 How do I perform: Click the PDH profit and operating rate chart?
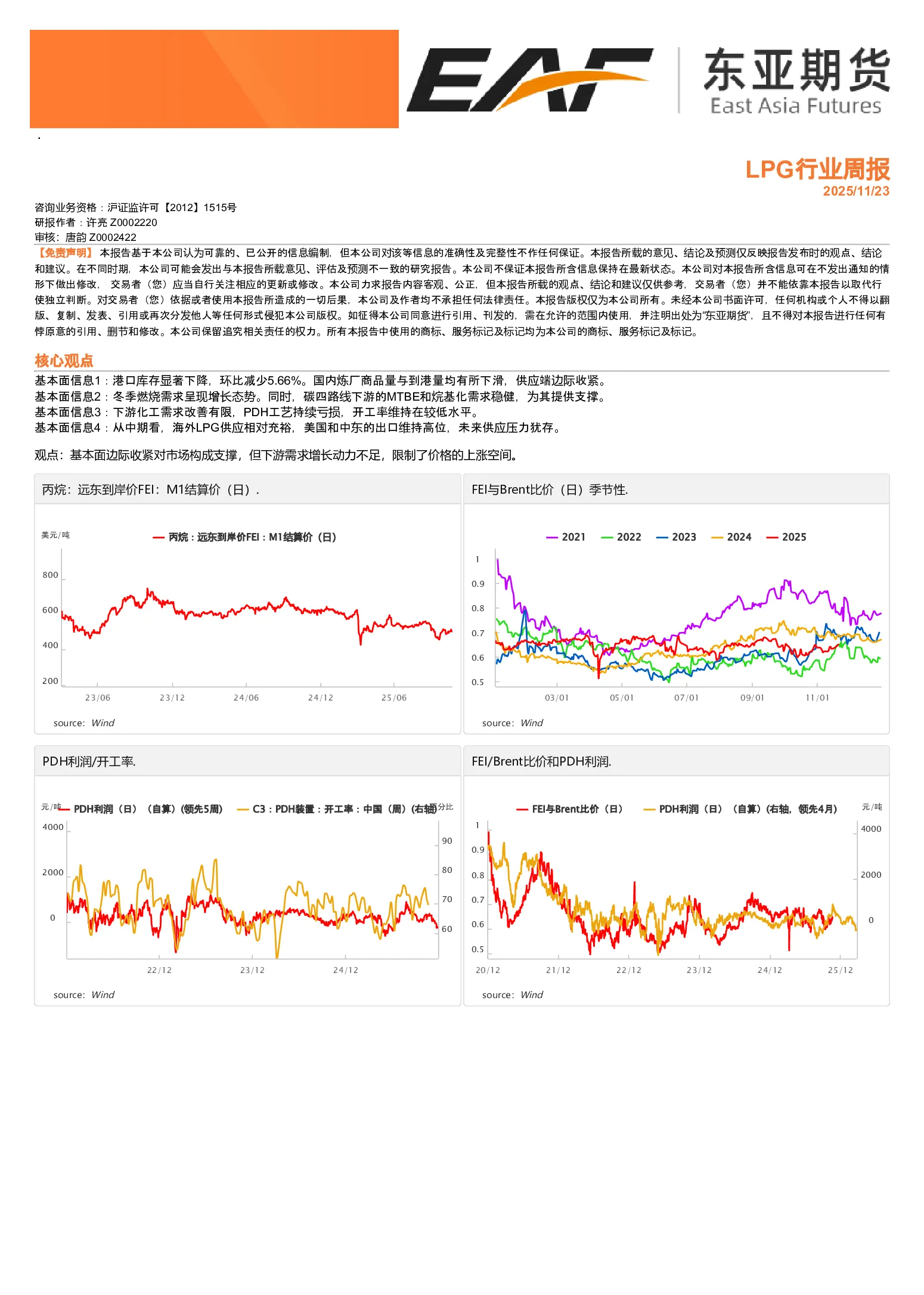(x=253, y=890)
